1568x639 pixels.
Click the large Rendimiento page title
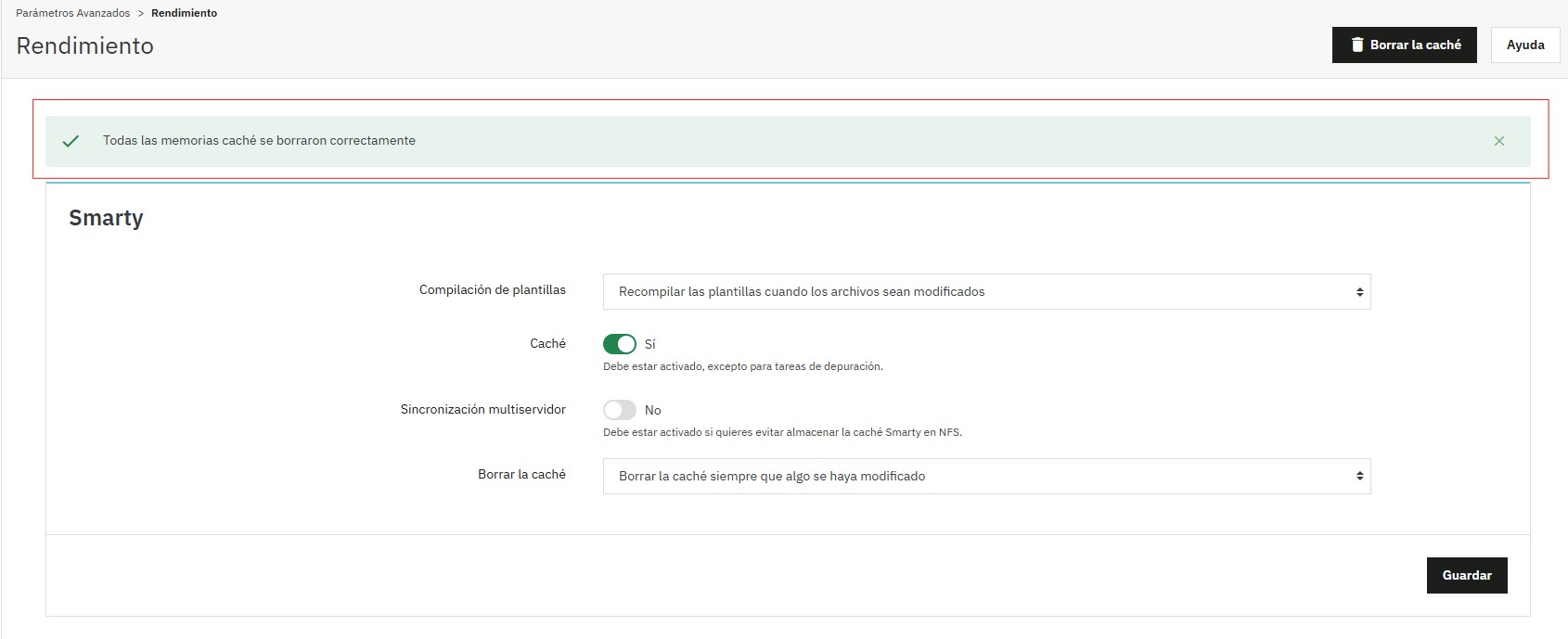85,45
